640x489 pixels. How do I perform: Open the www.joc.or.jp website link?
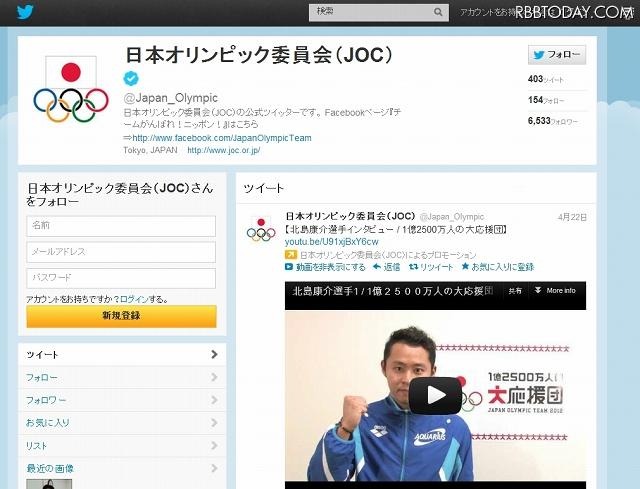pyautogui.click(x=224, y=150)
